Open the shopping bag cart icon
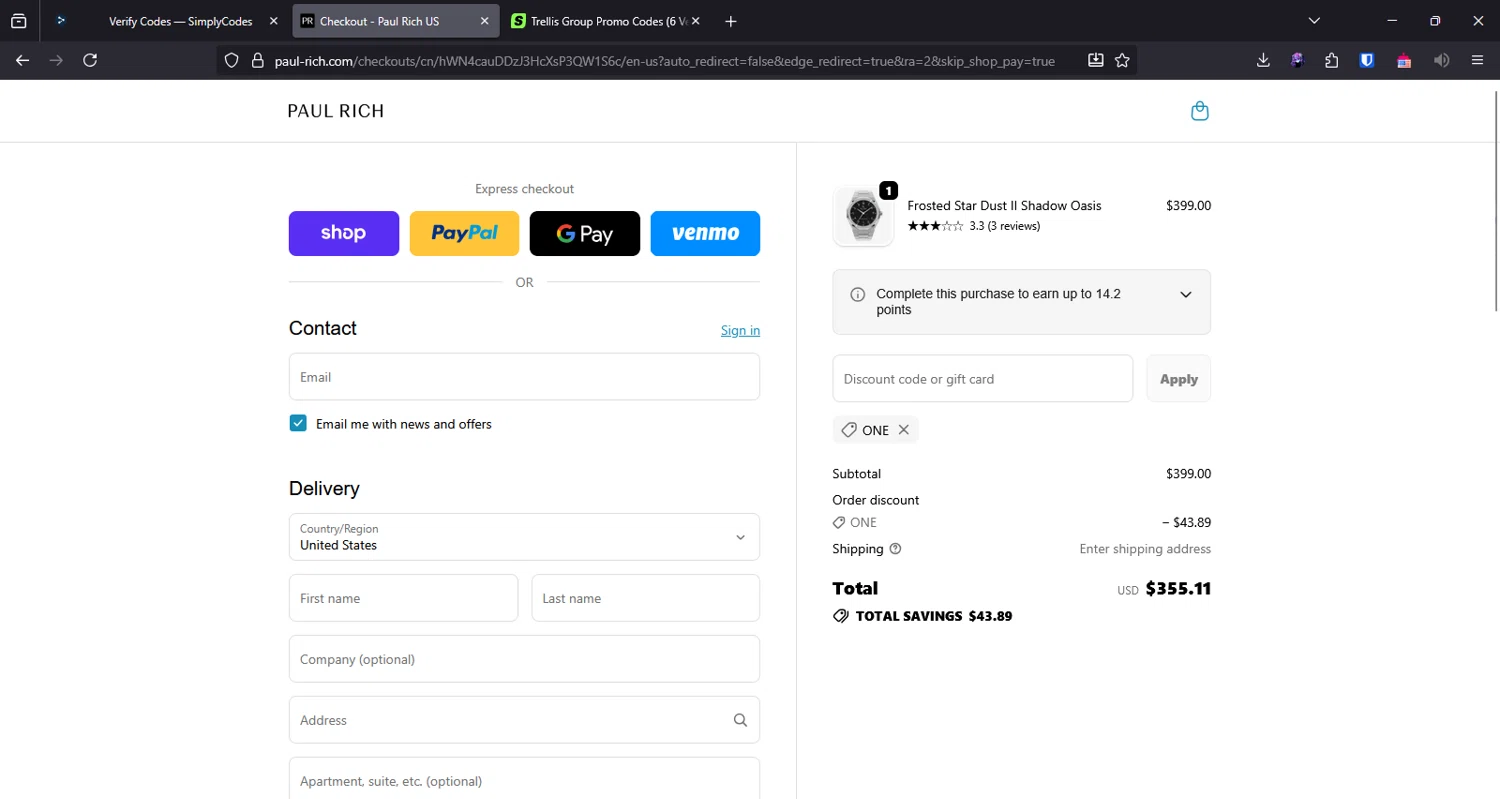 pyautogui.click(x=1200, y=111)
